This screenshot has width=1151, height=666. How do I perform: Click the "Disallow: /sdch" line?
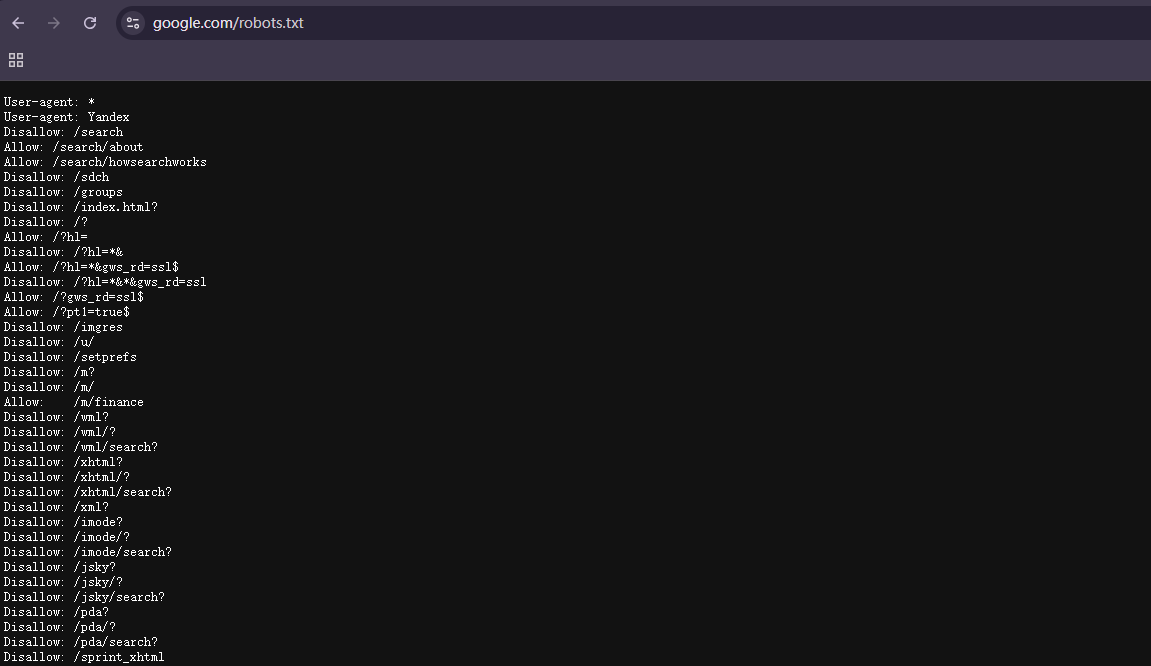pyautogui.click(x=56, y=177)
